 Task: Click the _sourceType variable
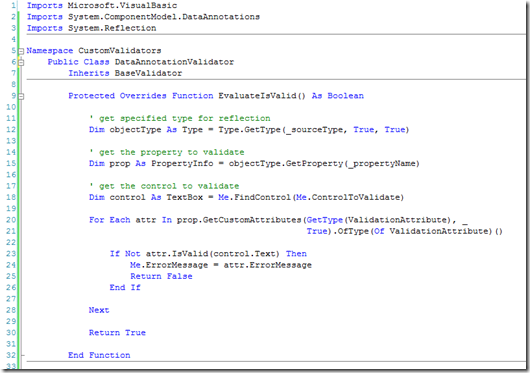[x=314, y=130]
